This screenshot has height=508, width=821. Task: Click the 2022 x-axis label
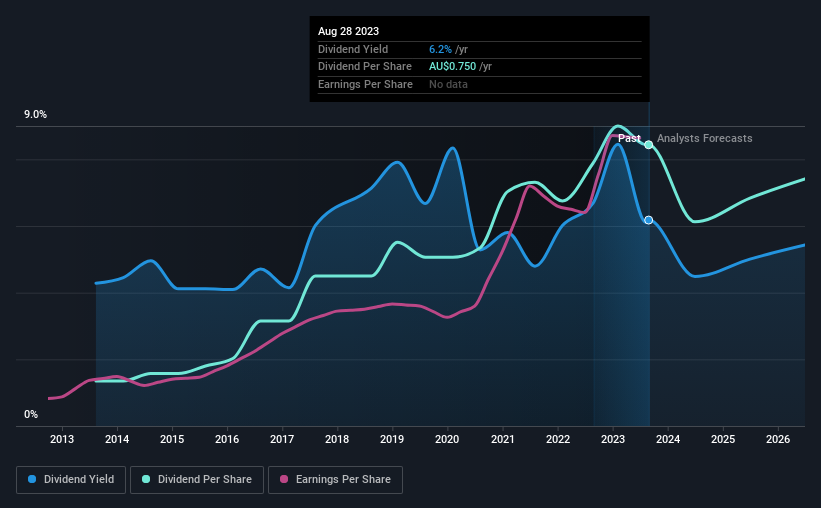[x=558, y=439]
